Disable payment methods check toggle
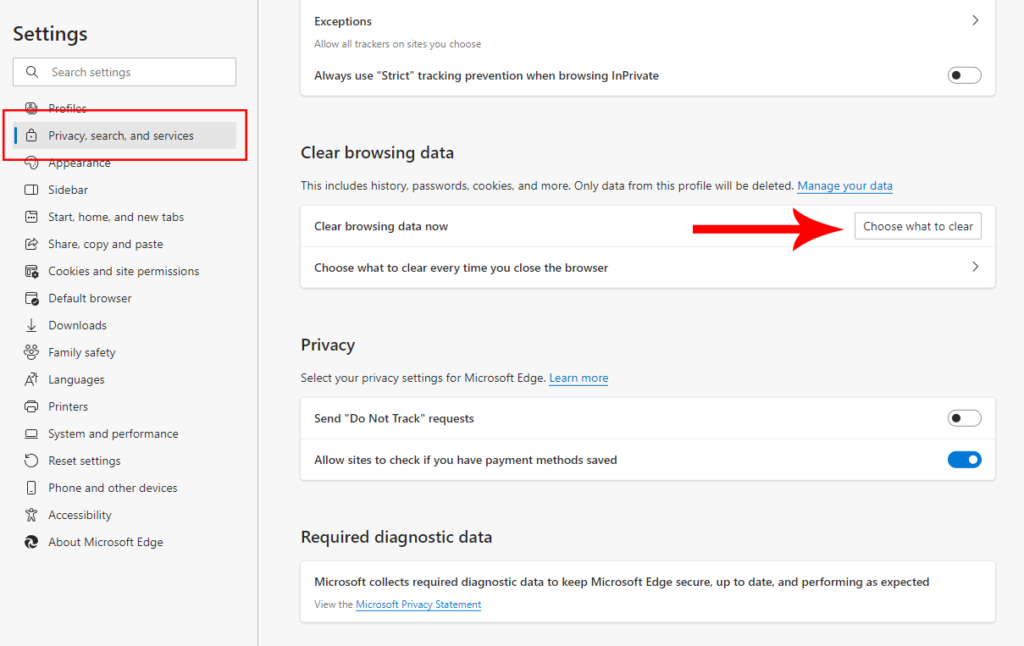 tap(964, 460)
